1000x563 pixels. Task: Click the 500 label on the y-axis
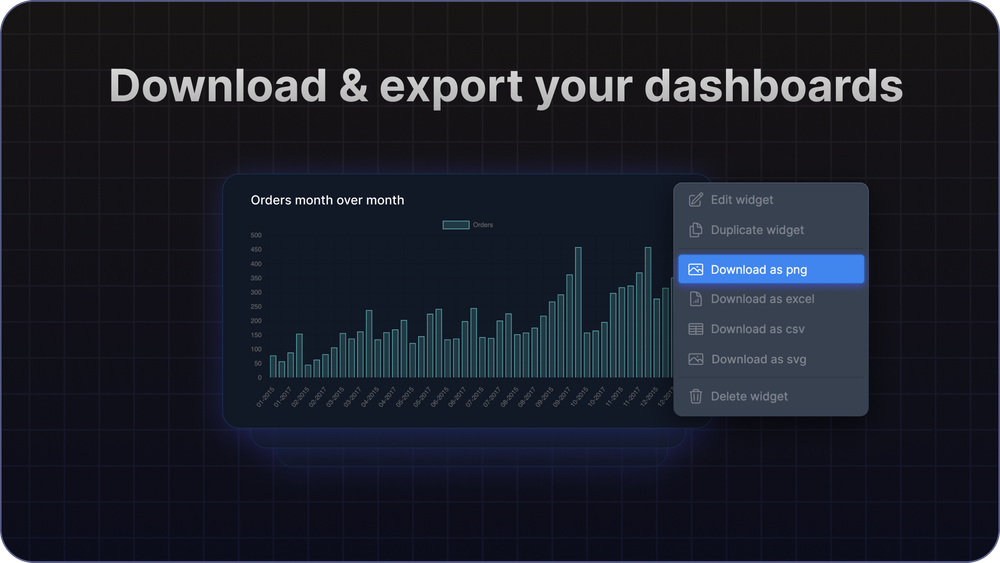click(x=256, y=236)
